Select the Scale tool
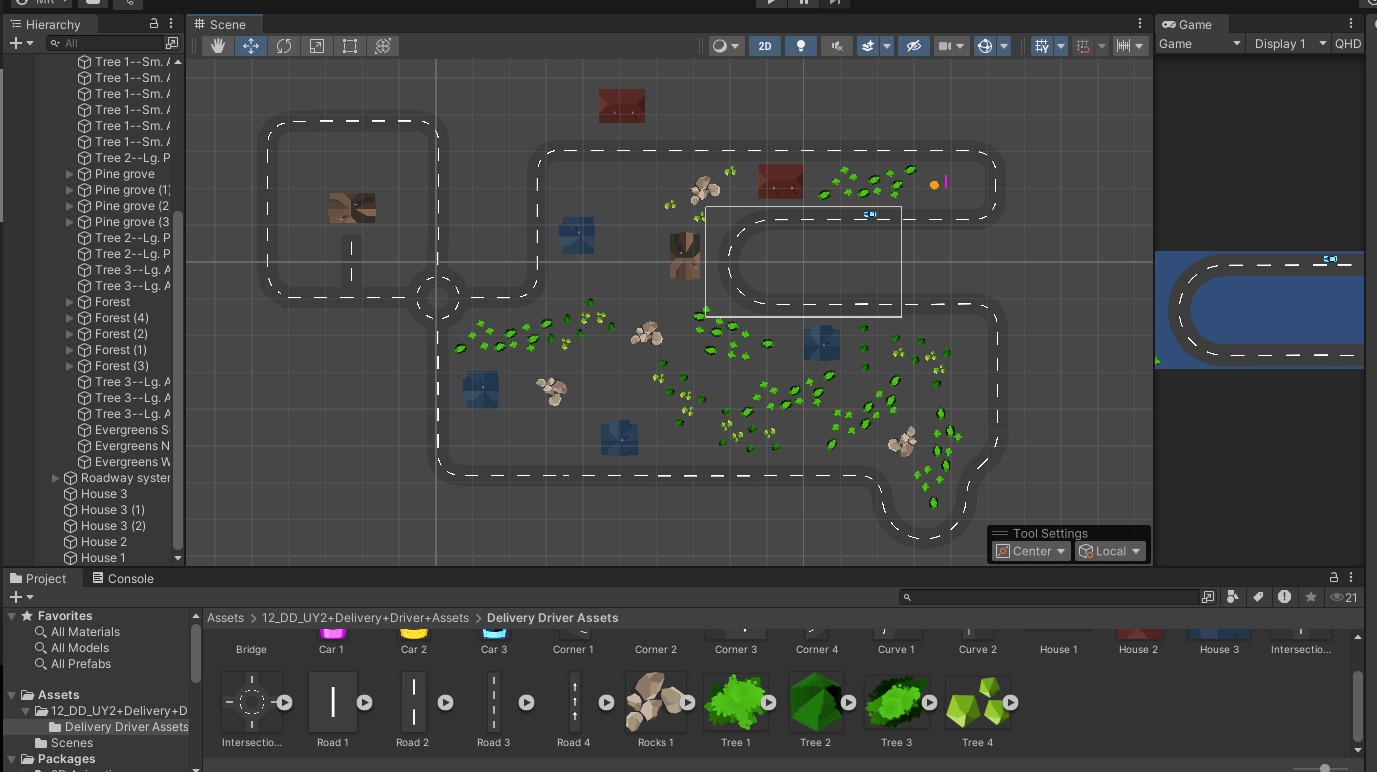The image size is (1377, 772). (317, 46)
